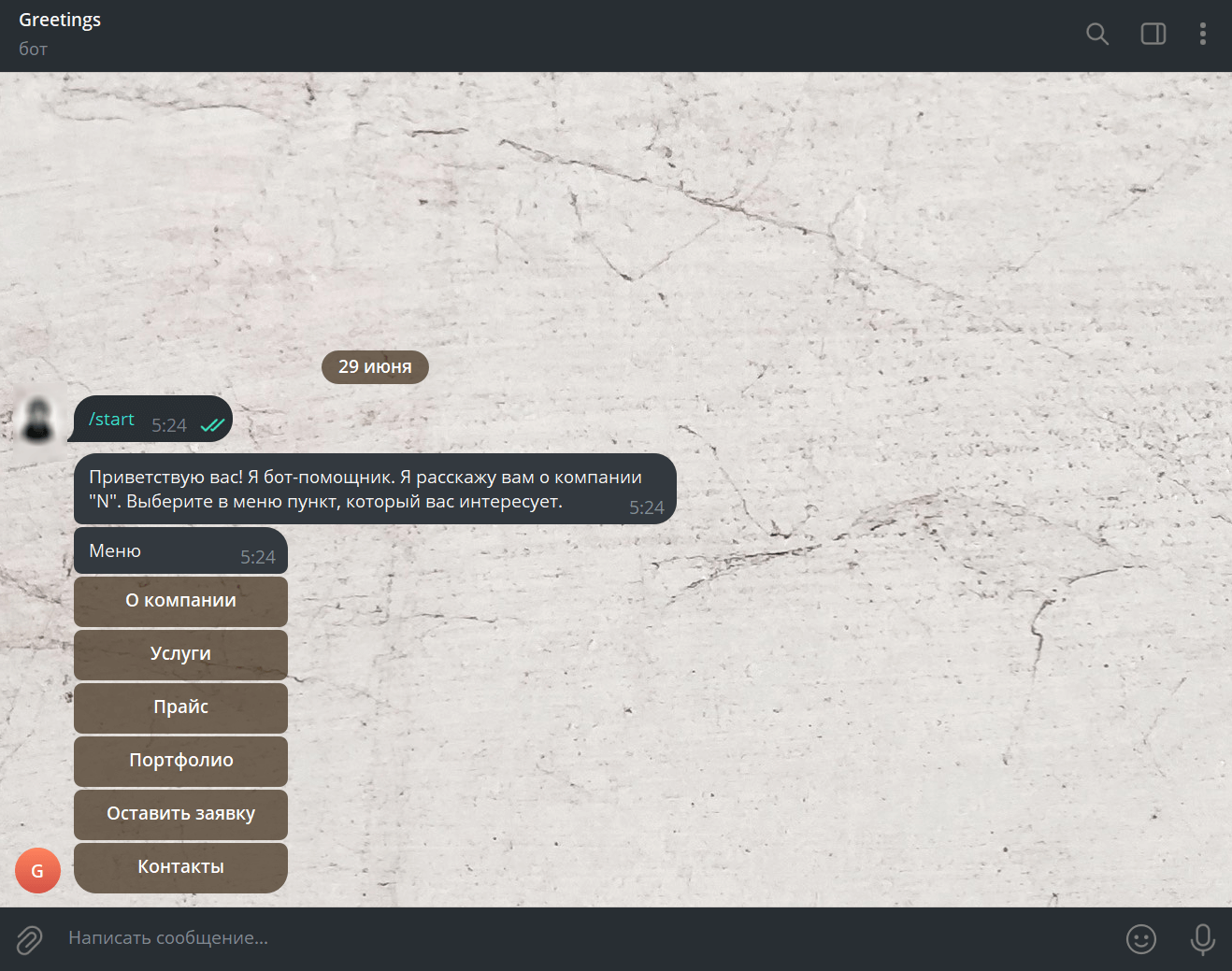Attach a file with the paperclip icon
The height and width of the screenshot is (971, 1232).
click(x=30, y=939)
